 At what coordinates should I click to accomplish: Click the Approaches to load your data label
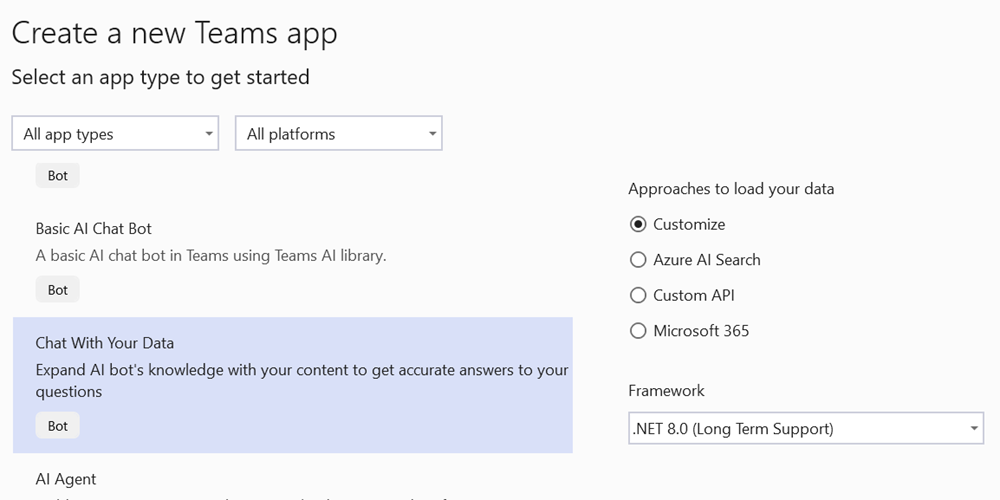[x=731, y=189]
